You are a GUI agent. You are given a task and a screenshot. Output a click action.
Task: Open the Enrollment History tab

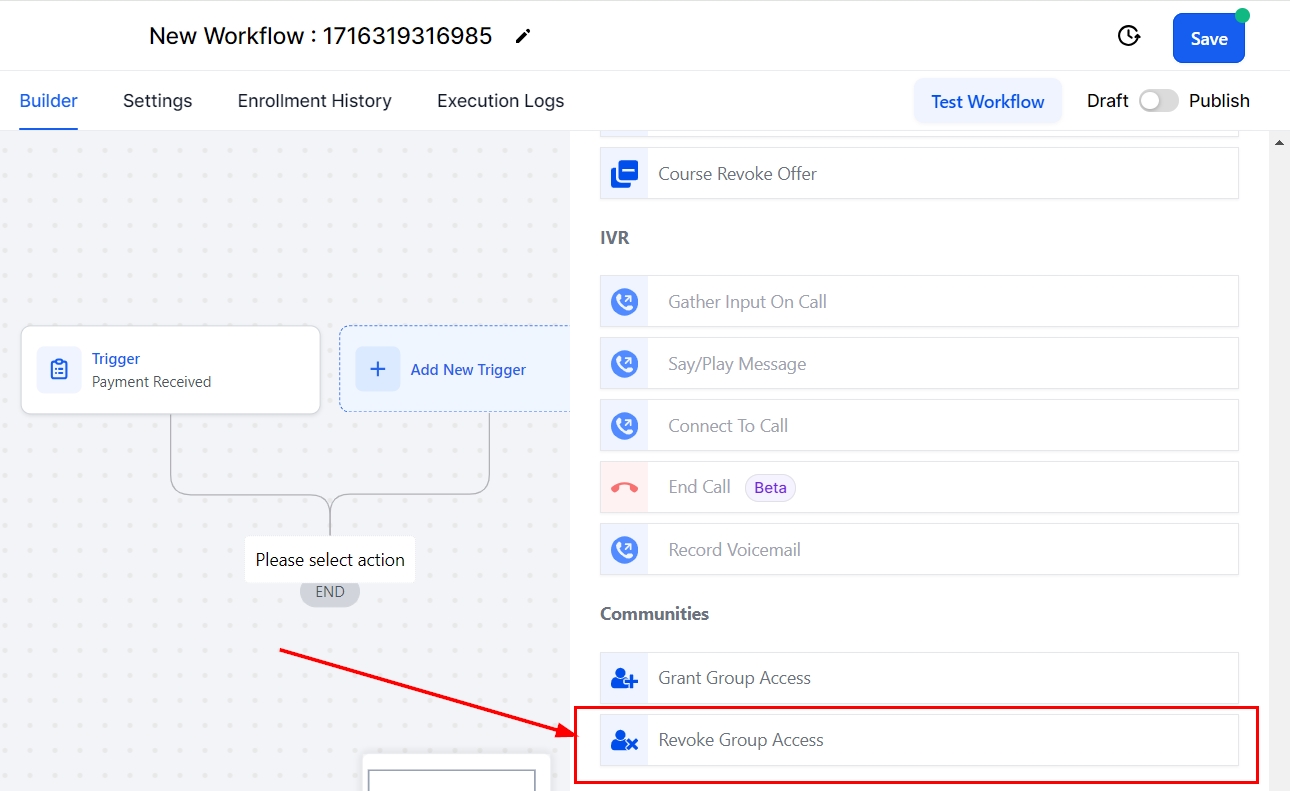point(314,101)
